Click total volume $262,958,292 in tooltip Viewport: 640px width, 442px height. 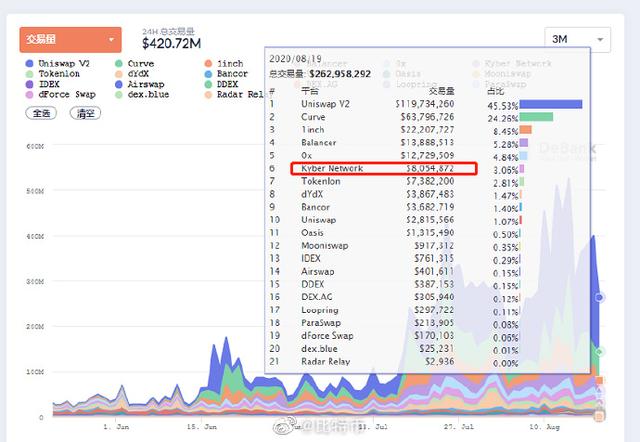coord(340,74)
